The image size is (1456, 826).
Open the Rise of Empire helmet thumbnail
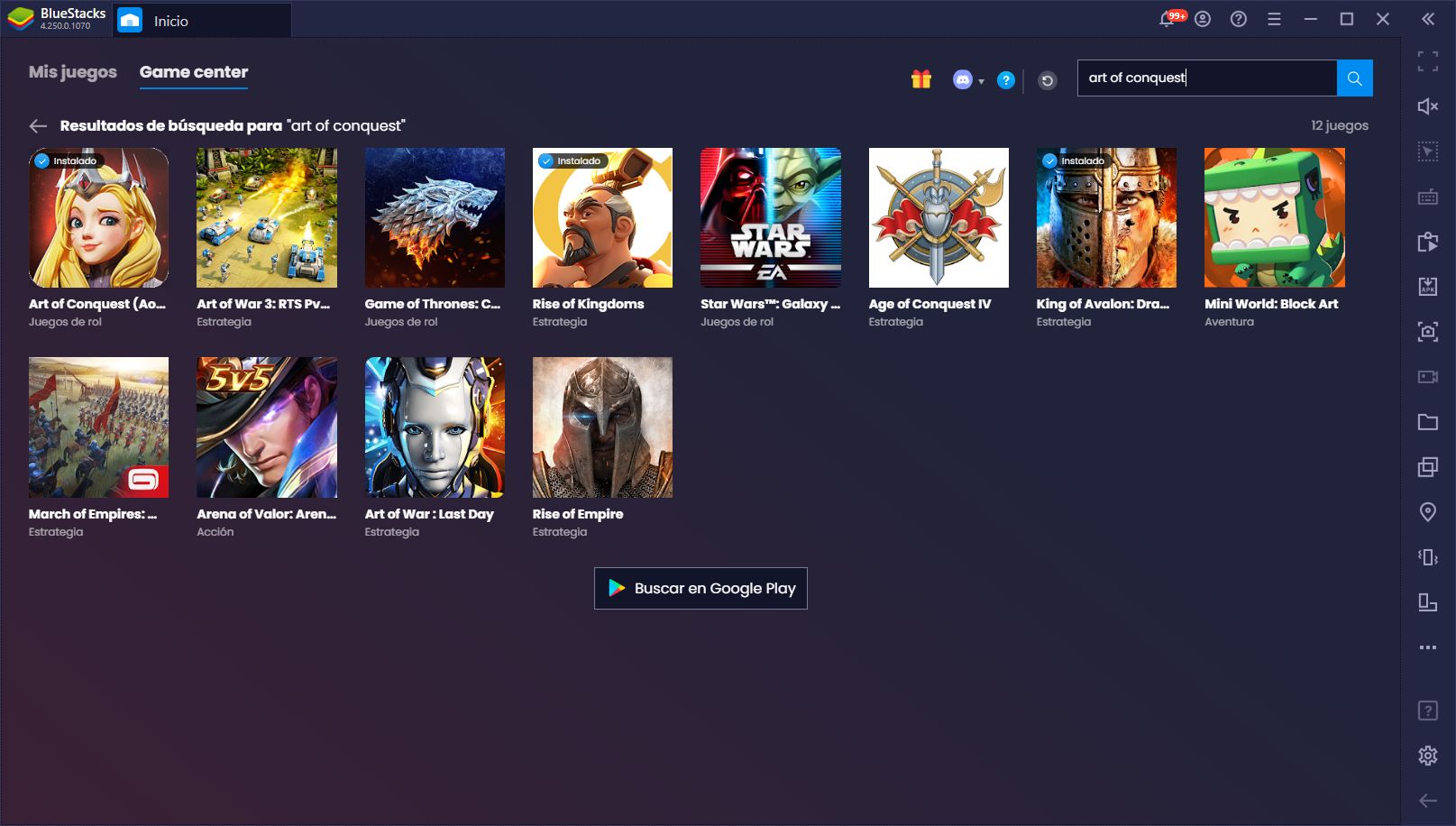pos(602,427)
